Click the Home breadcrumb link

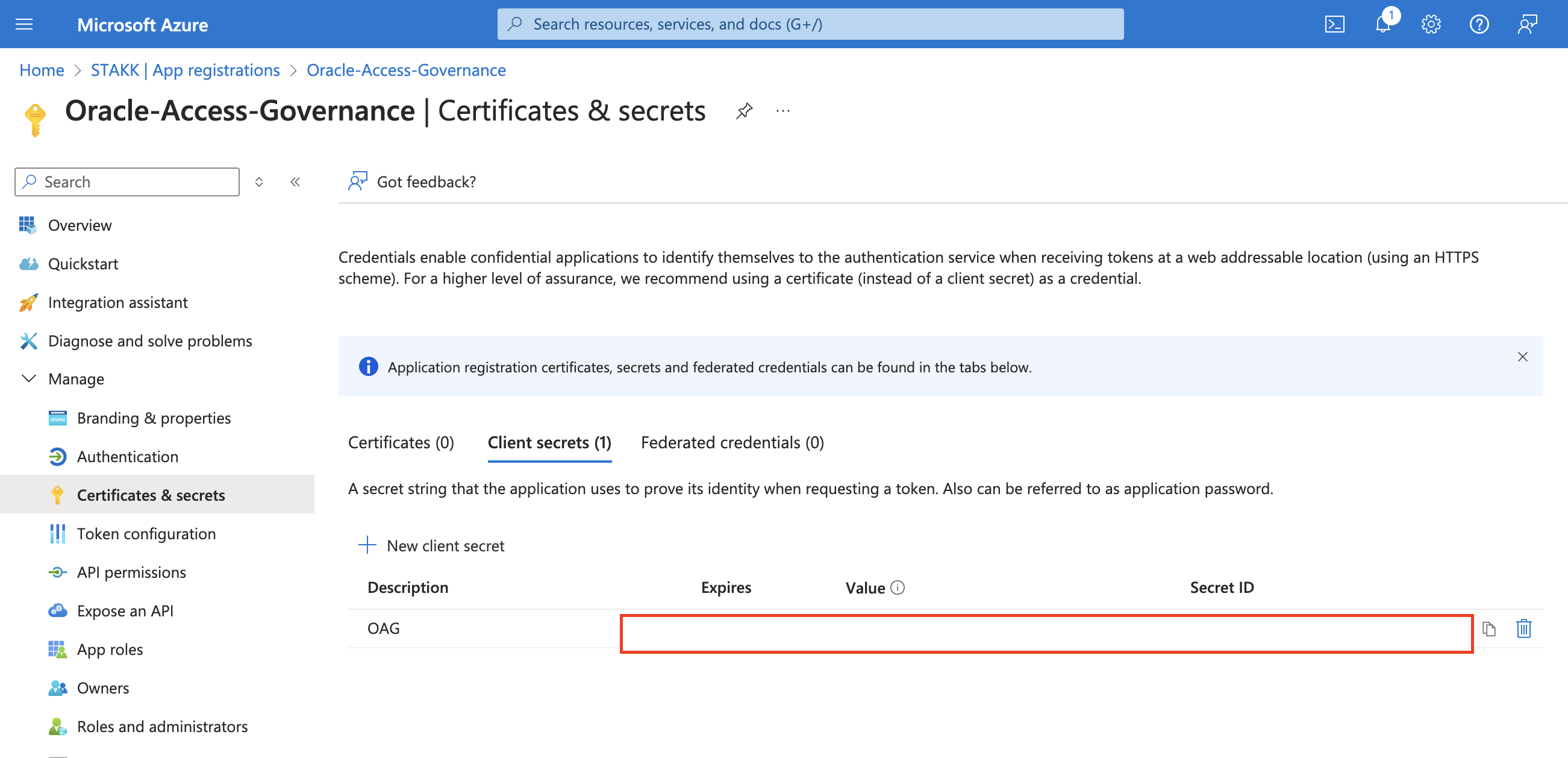[42, 70]
